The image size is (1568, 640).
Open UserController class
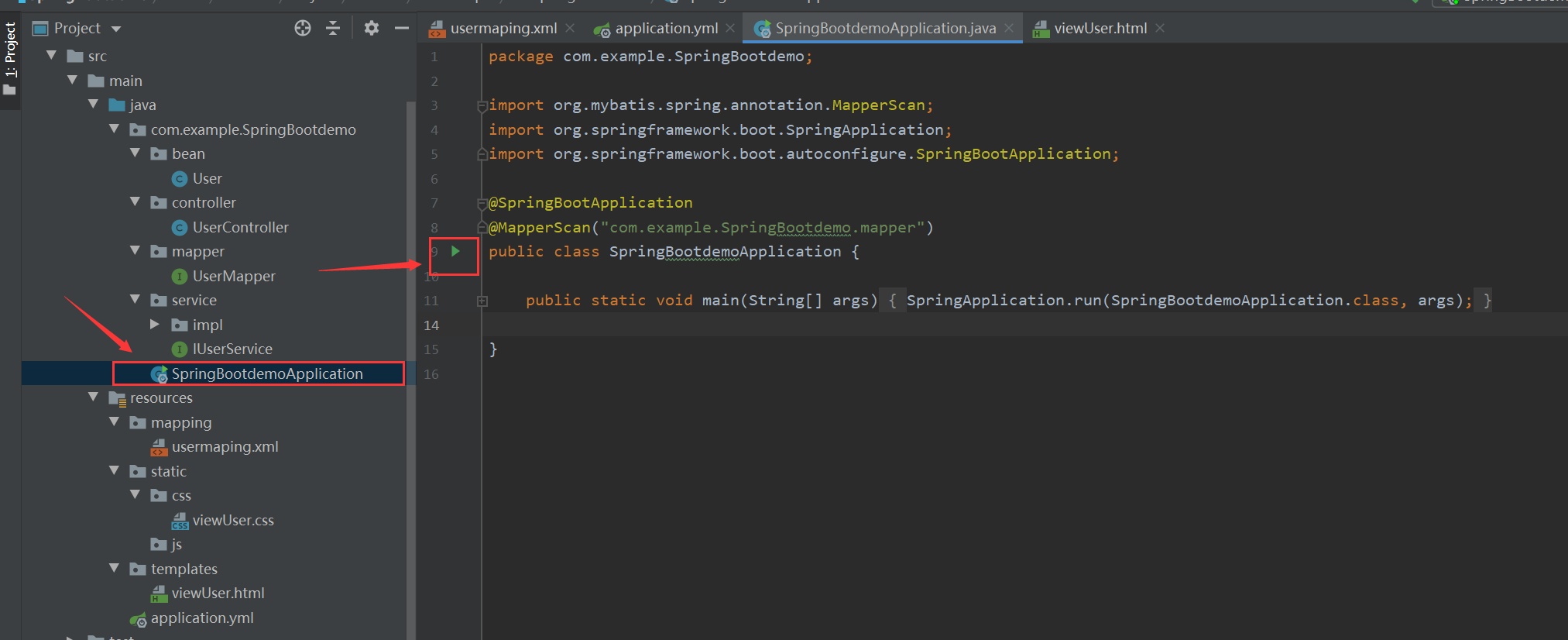tap(240, 227)
